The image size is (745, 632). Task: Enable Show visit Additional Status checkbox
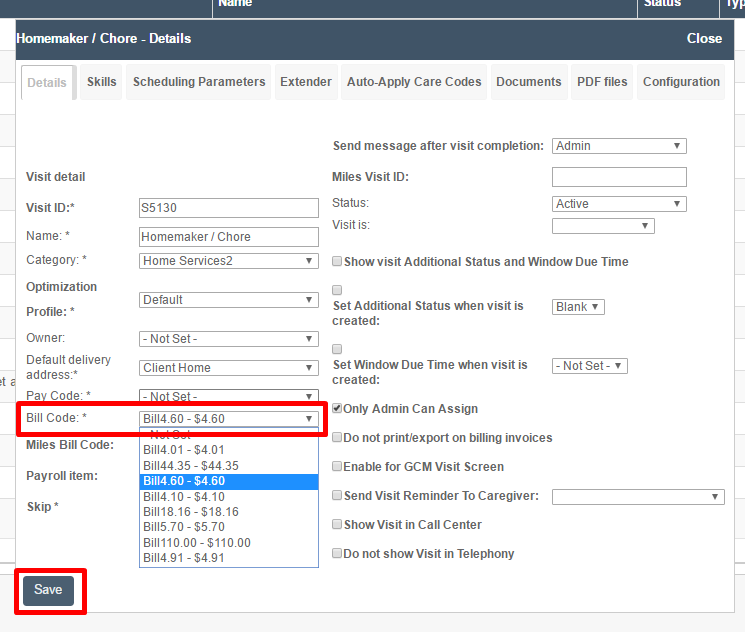click(337, 261)
